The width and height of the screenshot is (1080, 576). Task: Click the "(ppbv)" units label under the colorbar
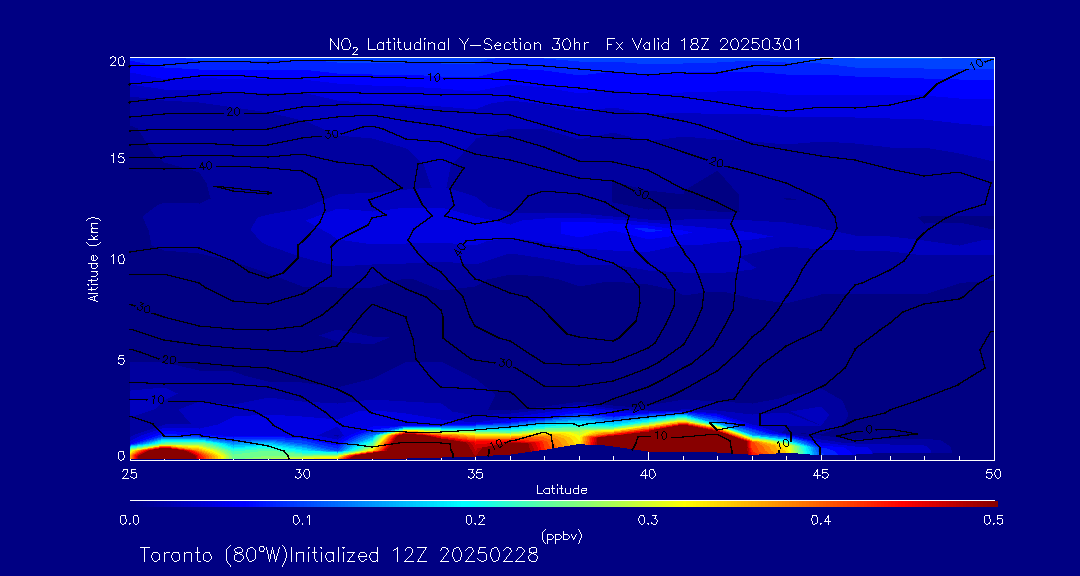click(562, 536)
